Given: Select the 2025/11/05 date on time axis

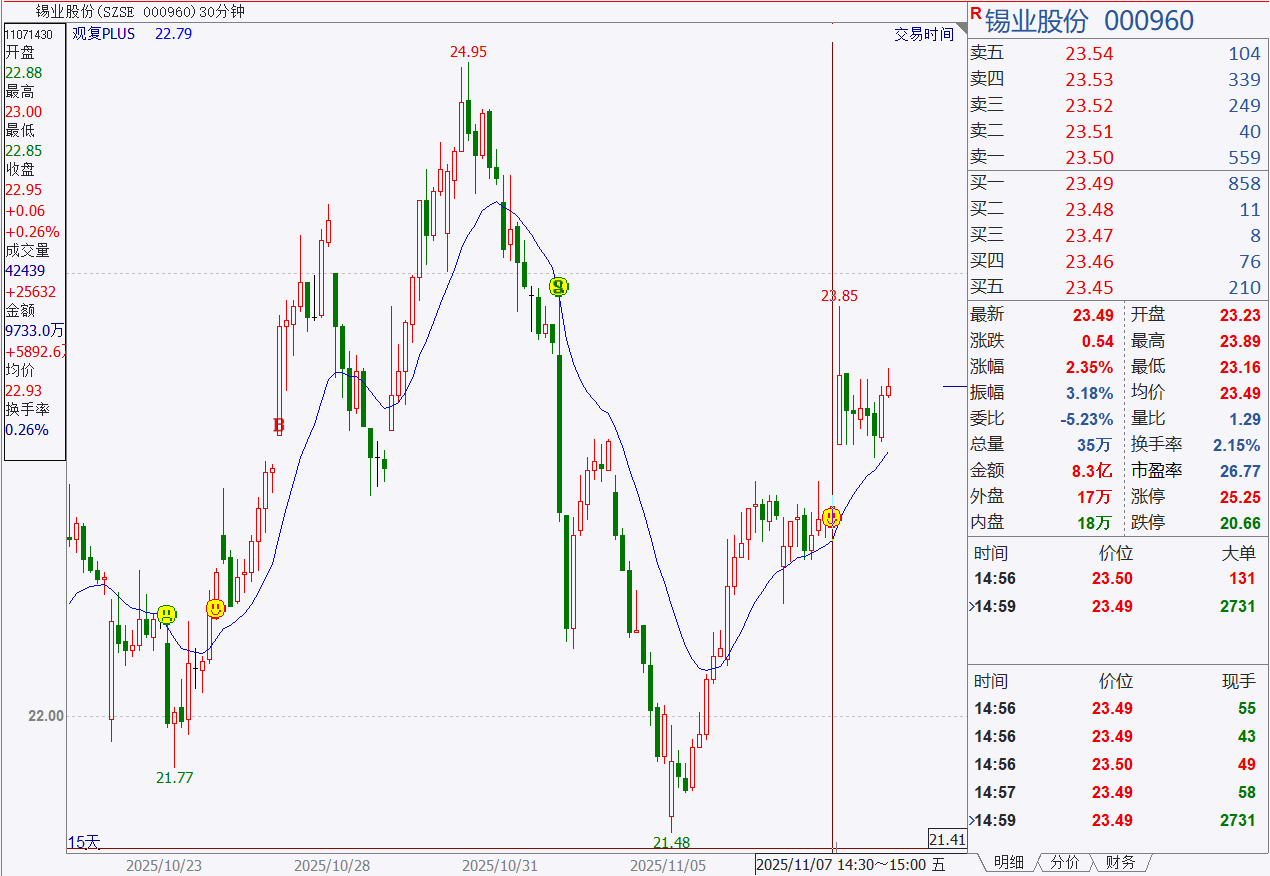Looking at the screenshot, I should 669,865.
